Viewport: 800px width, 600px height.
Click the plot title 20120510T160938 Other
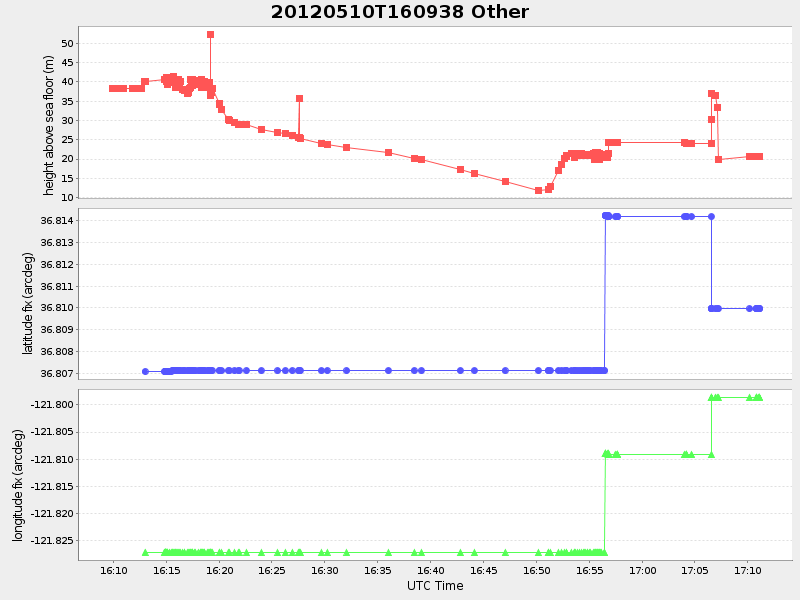point(399,13)
